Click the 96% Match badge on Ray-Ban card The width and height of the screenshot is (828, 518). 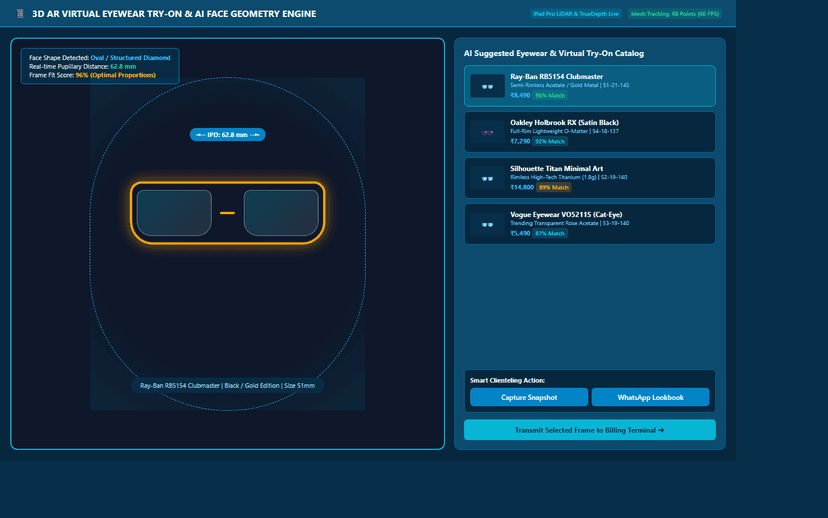550,96
